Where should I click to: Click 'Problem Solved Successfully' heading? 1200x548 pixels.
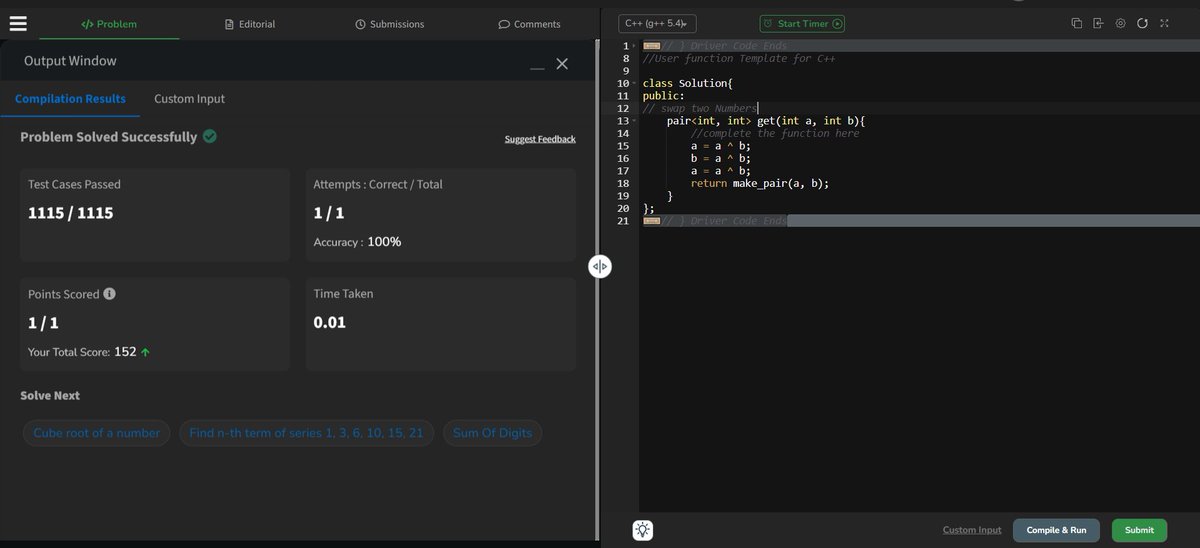click(x=108, y=137)
